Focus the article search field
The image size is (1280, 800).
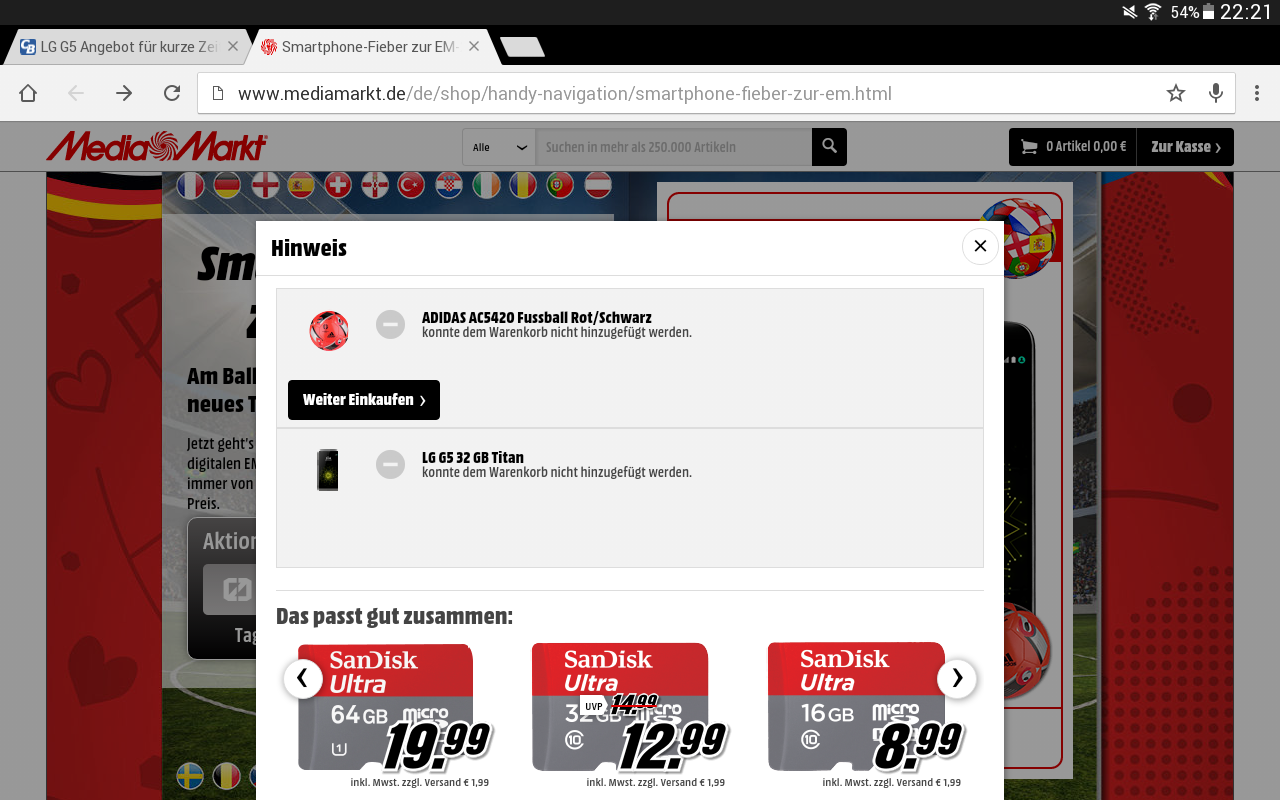click(674, 147)
